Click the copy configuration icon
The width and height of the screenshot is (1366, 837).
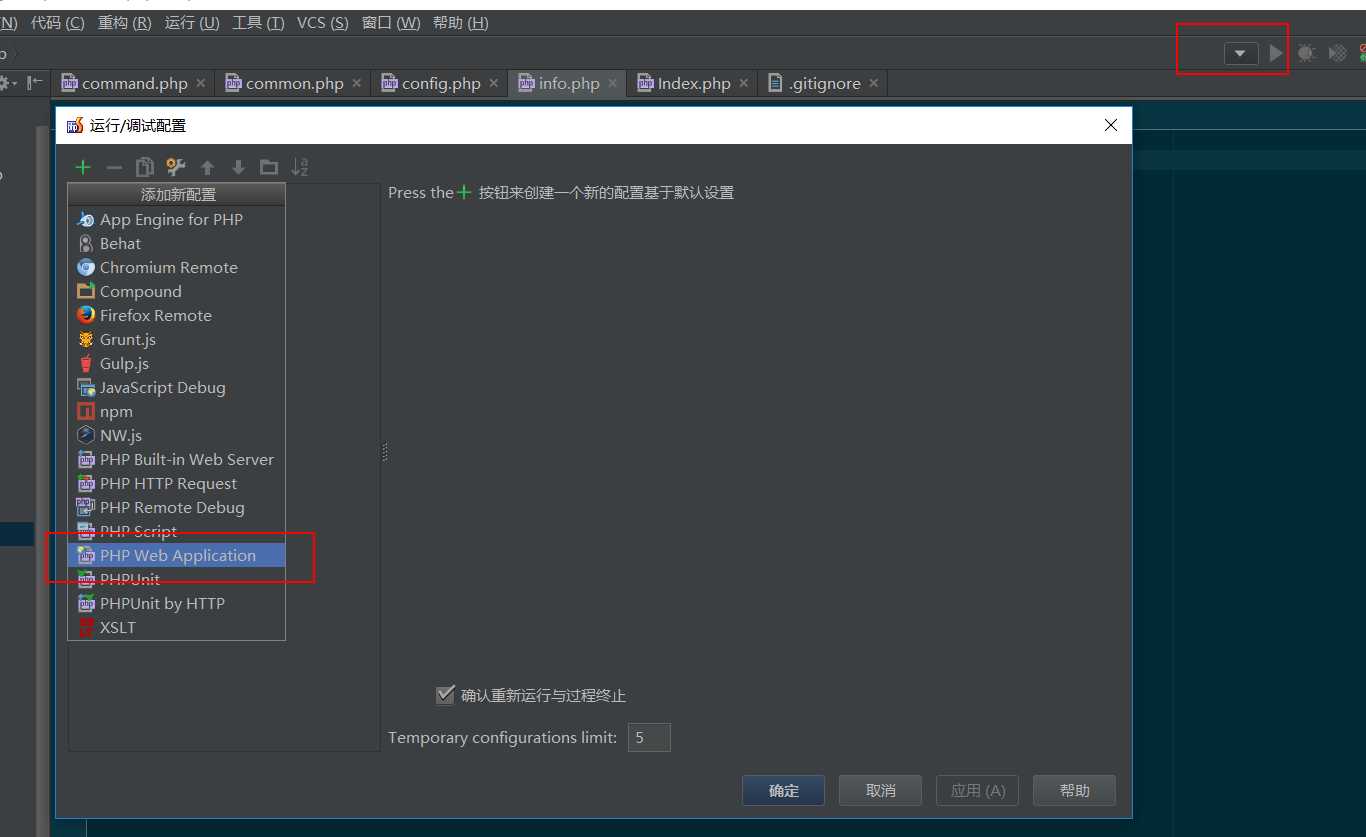pyautogui.click(x=145, y=167)
